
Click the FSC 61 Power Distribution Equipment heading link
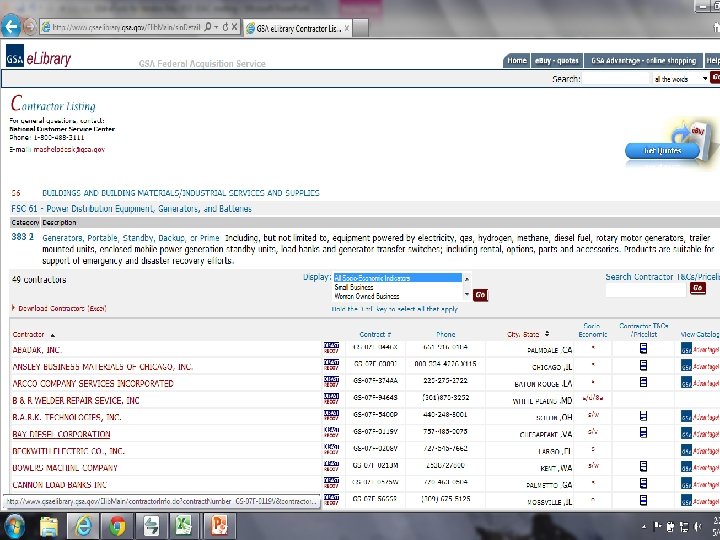[131, 208]
